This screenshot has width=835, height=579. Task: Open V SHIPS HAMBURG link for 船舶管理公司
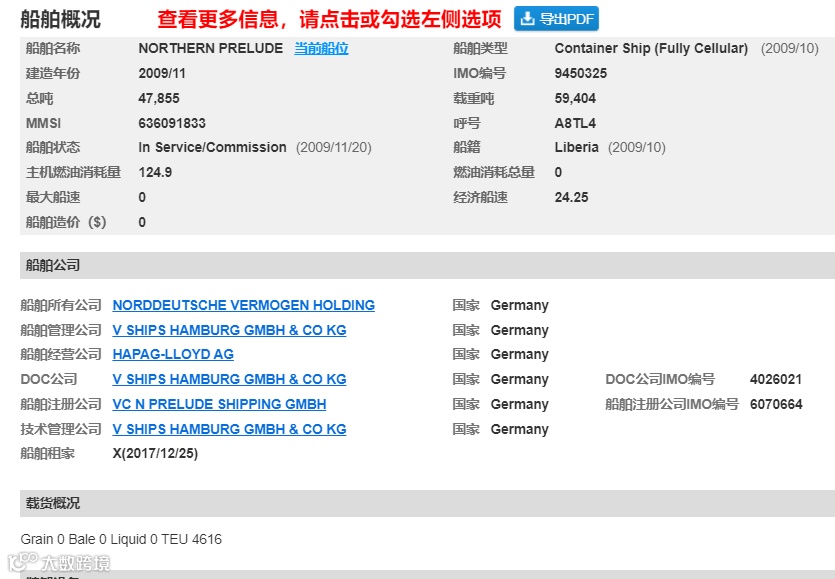click(229, 330)
